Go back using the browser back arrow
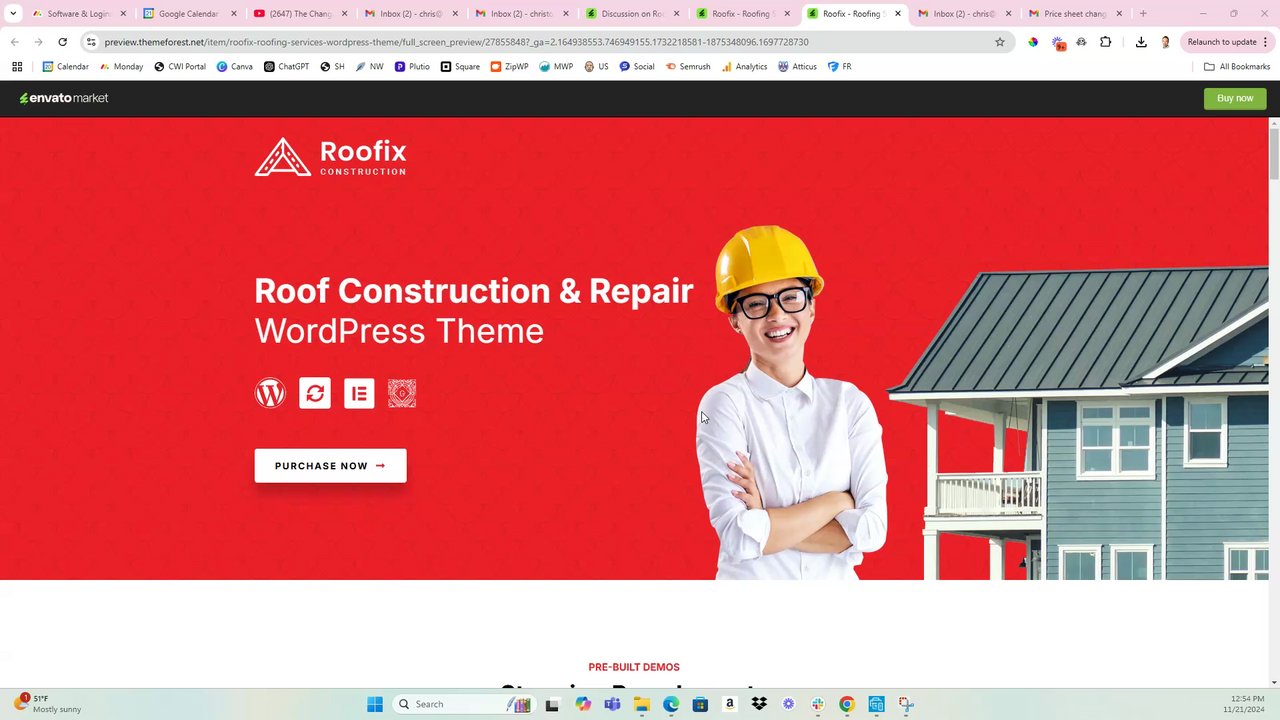 [x=15, y=42]
